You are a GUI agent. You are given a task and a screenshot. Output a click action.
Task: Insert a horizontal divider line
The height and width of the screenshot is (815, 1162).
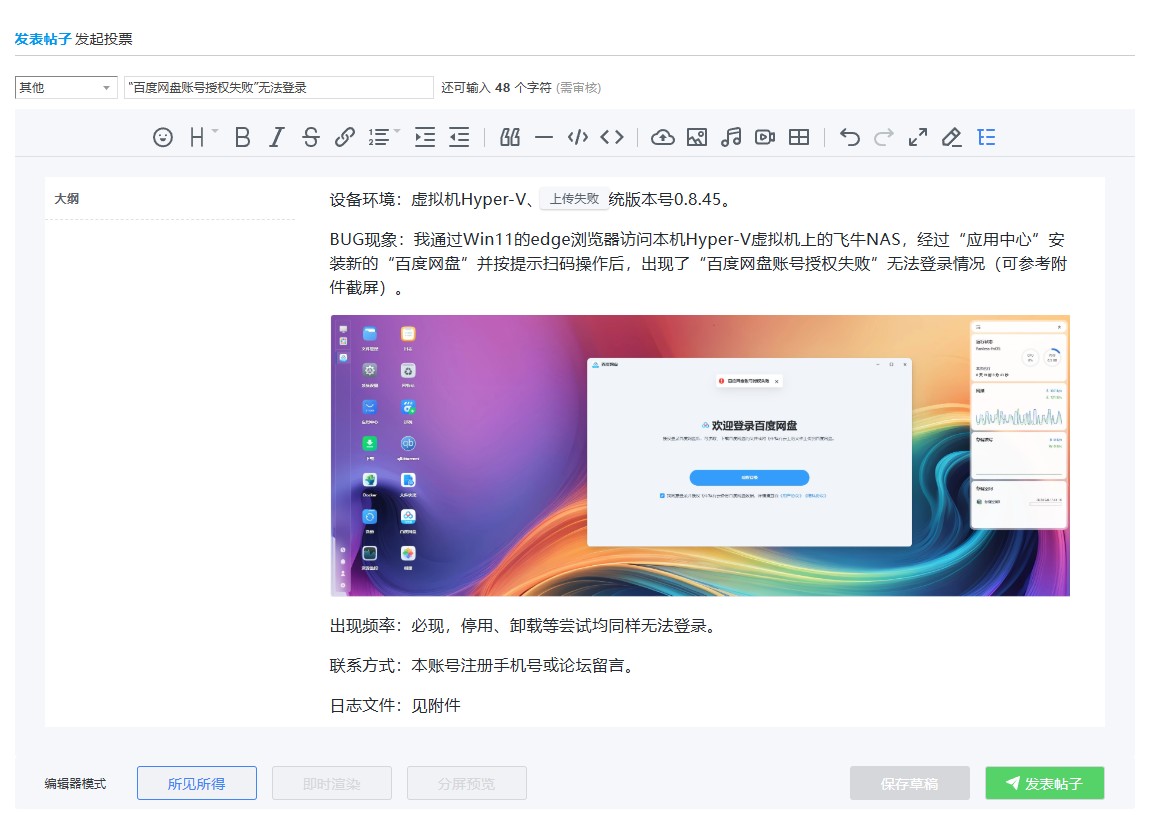click(544, 137)
